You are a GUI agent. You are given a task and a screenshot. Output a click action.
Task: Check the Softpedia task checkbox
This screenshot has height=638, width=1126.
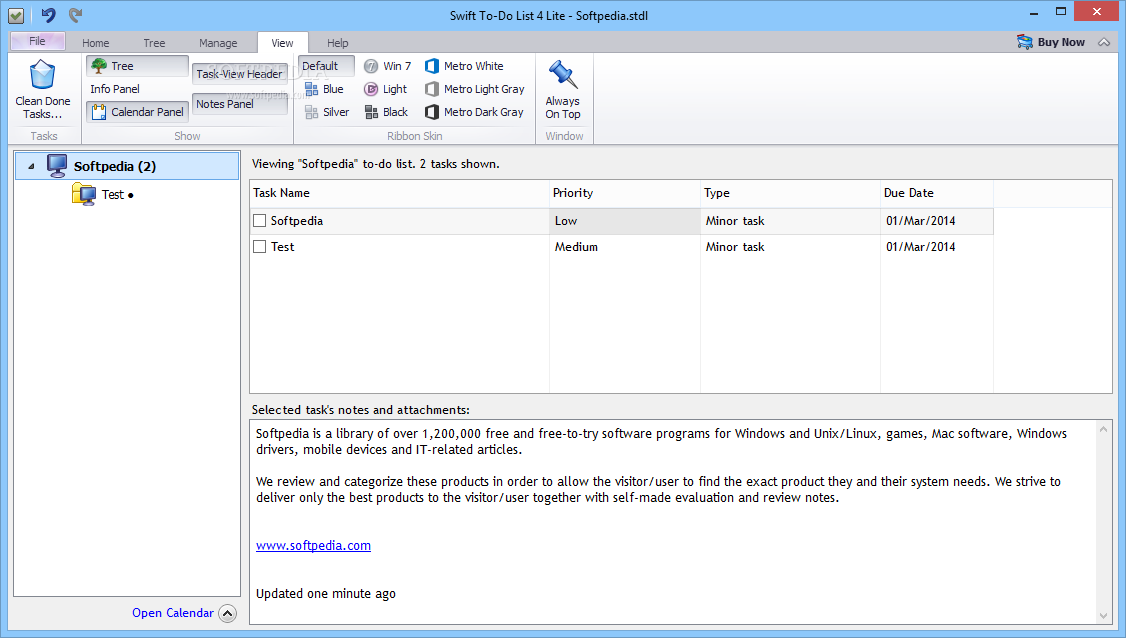260,221
